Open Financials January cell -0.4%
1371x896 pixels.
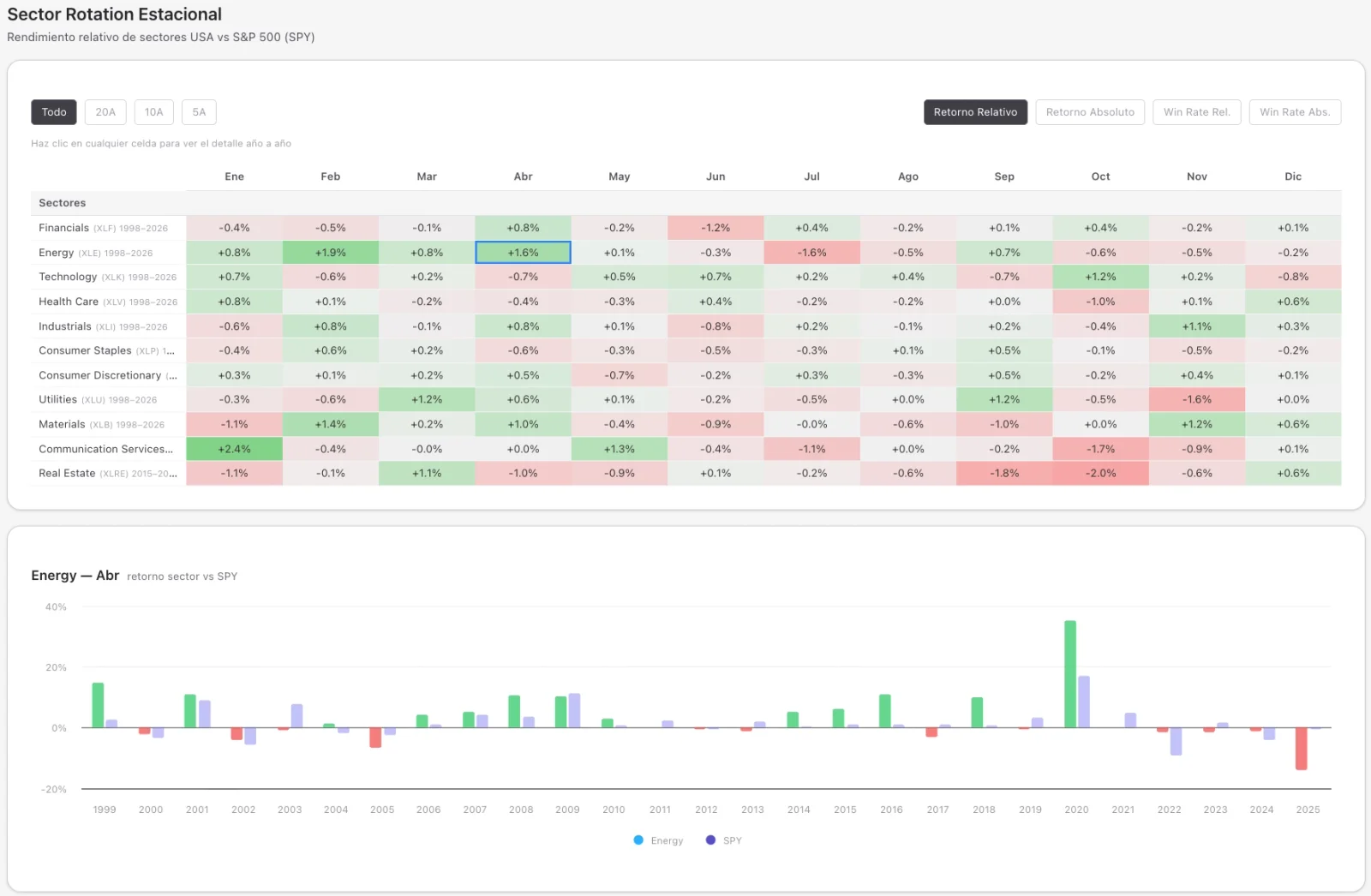tap(235, 228)
